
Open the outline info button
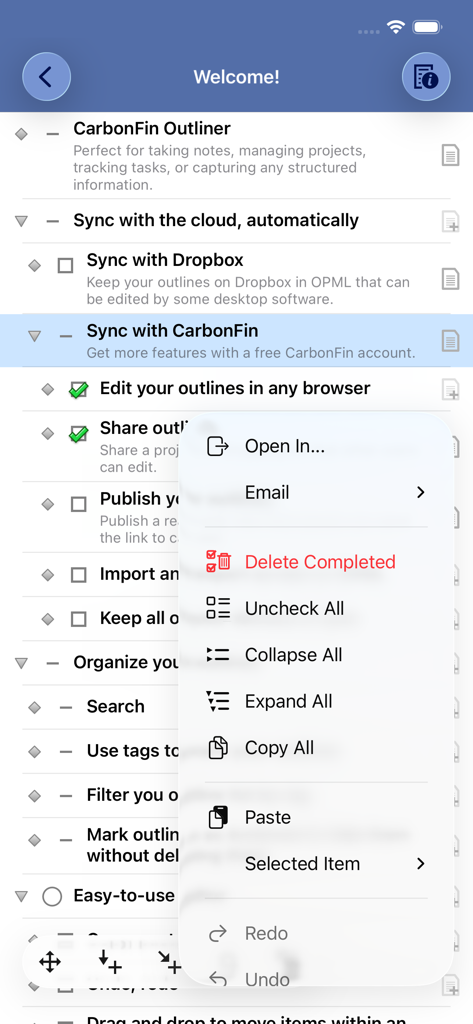click(426, 77)
